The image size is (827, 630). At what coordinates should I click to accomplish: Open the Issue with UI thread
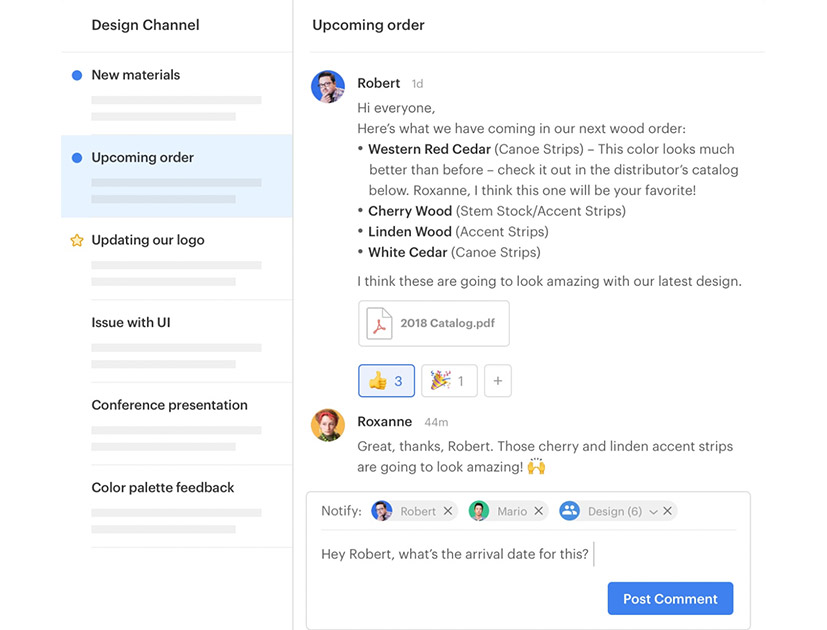[x=177, y=341]
